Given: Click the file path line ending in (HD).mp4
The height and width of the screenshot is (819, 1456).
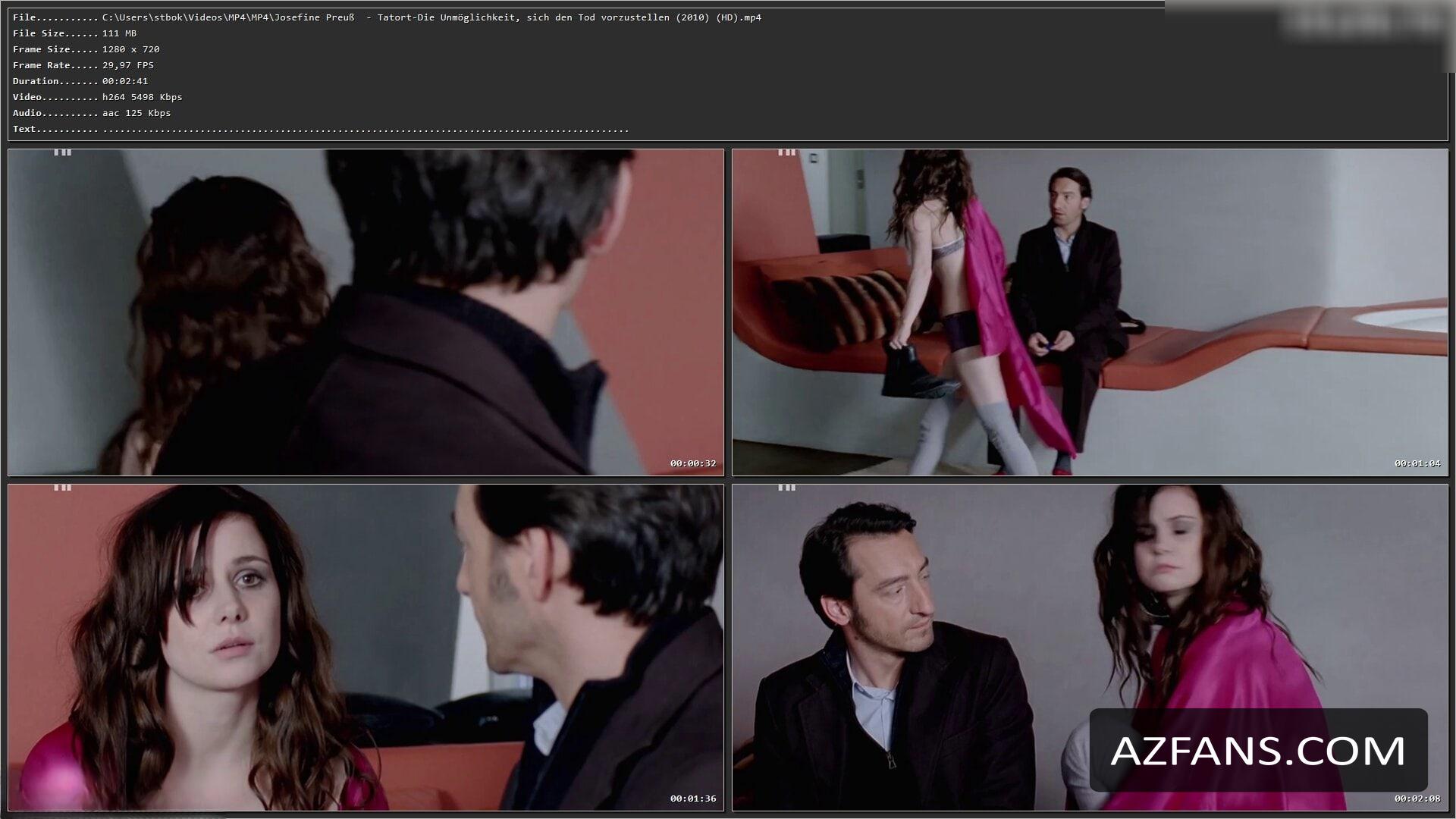Looking at the screenshot, I should (431, 17).
